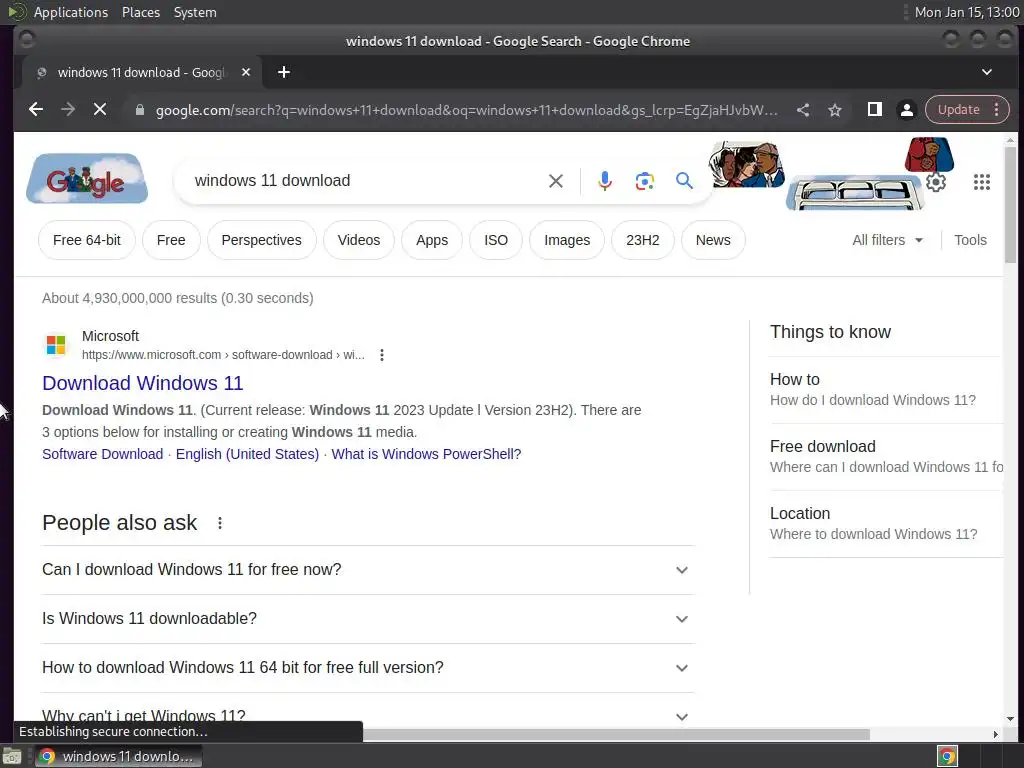The image size is (1024, 768).
Task: Open search Tools
Action: (970, 240)
